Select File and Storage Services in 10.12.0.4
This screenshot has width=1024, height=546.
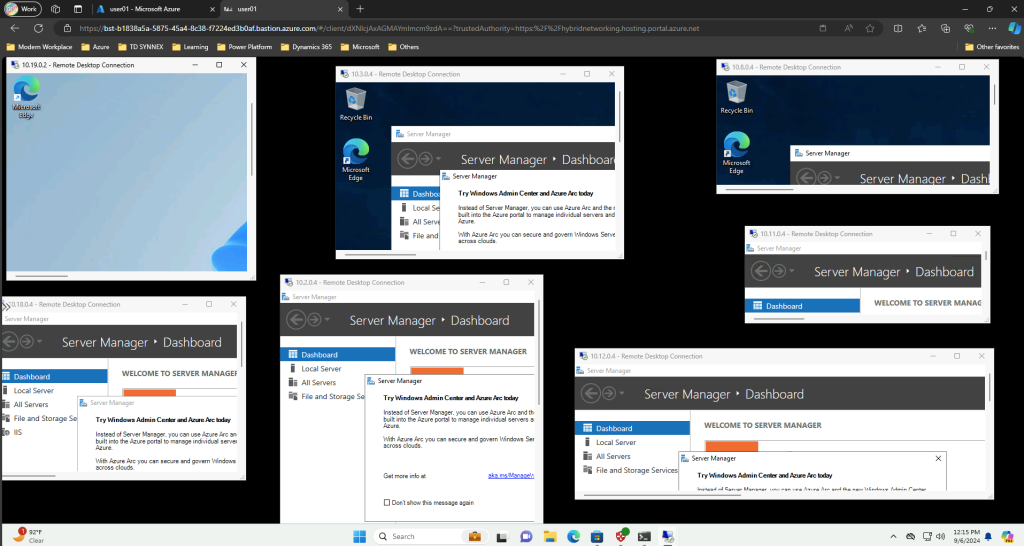pos(632,470)
